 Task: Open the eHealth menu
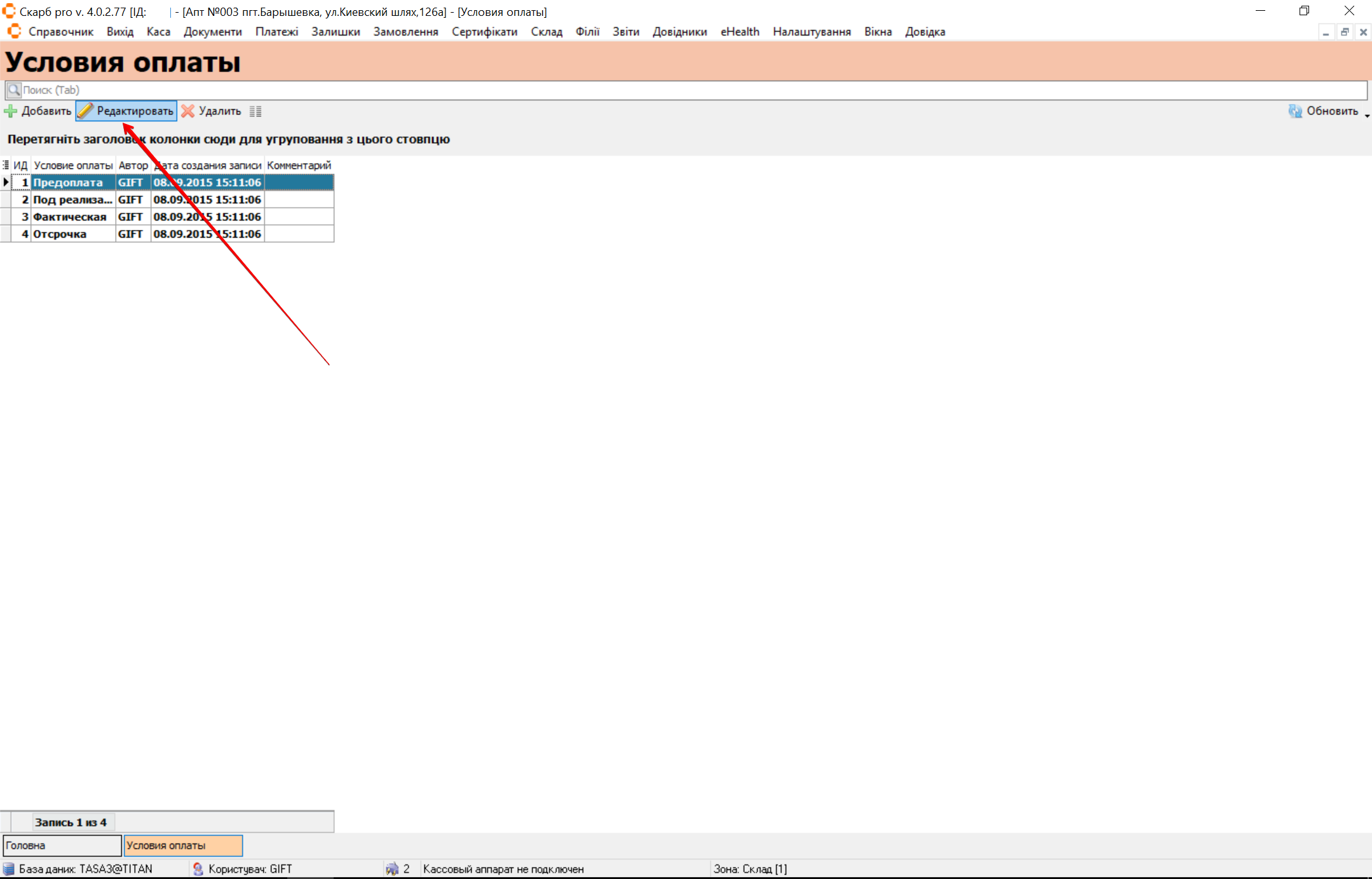(x=740, y=32)
